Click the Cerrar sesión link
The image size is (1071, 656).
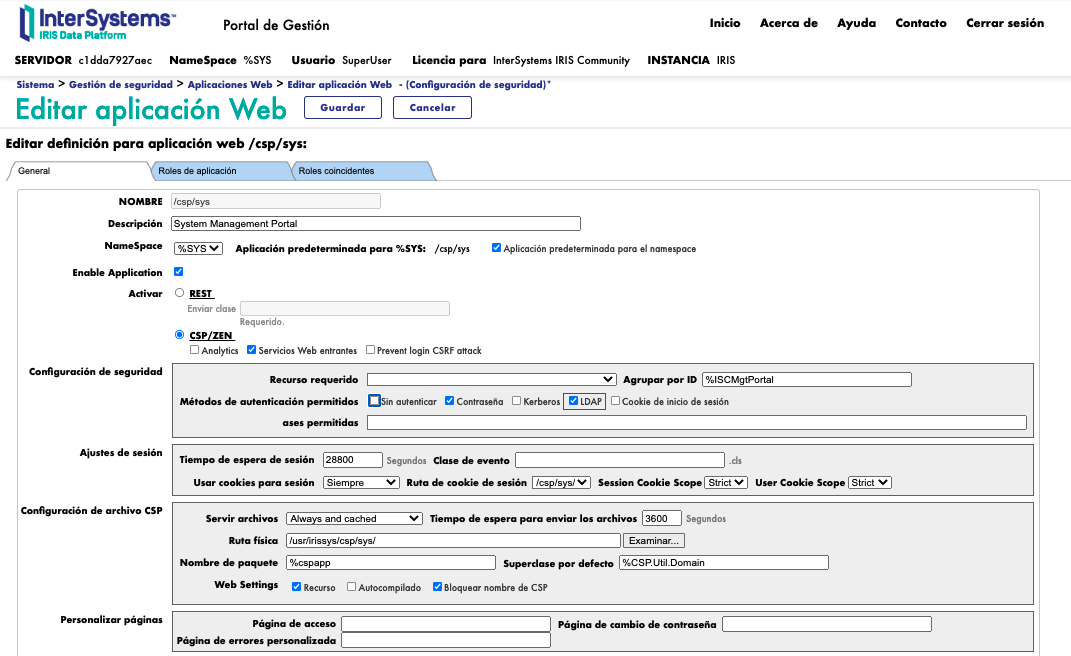coord(1004,23)
